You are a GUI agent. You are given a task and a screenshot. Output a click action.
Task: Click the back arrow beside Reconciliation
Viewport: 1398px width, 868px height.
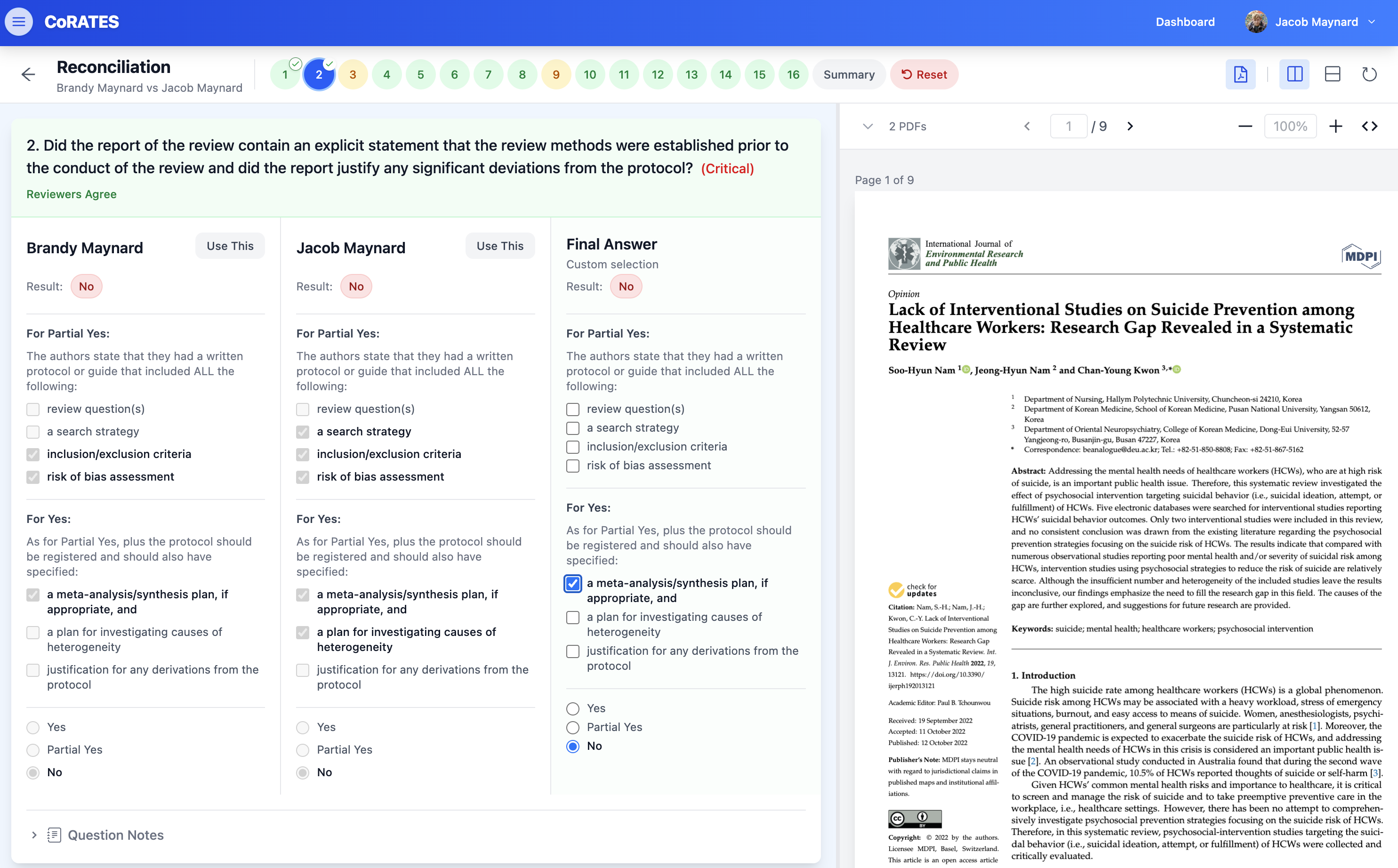point(28,74)
